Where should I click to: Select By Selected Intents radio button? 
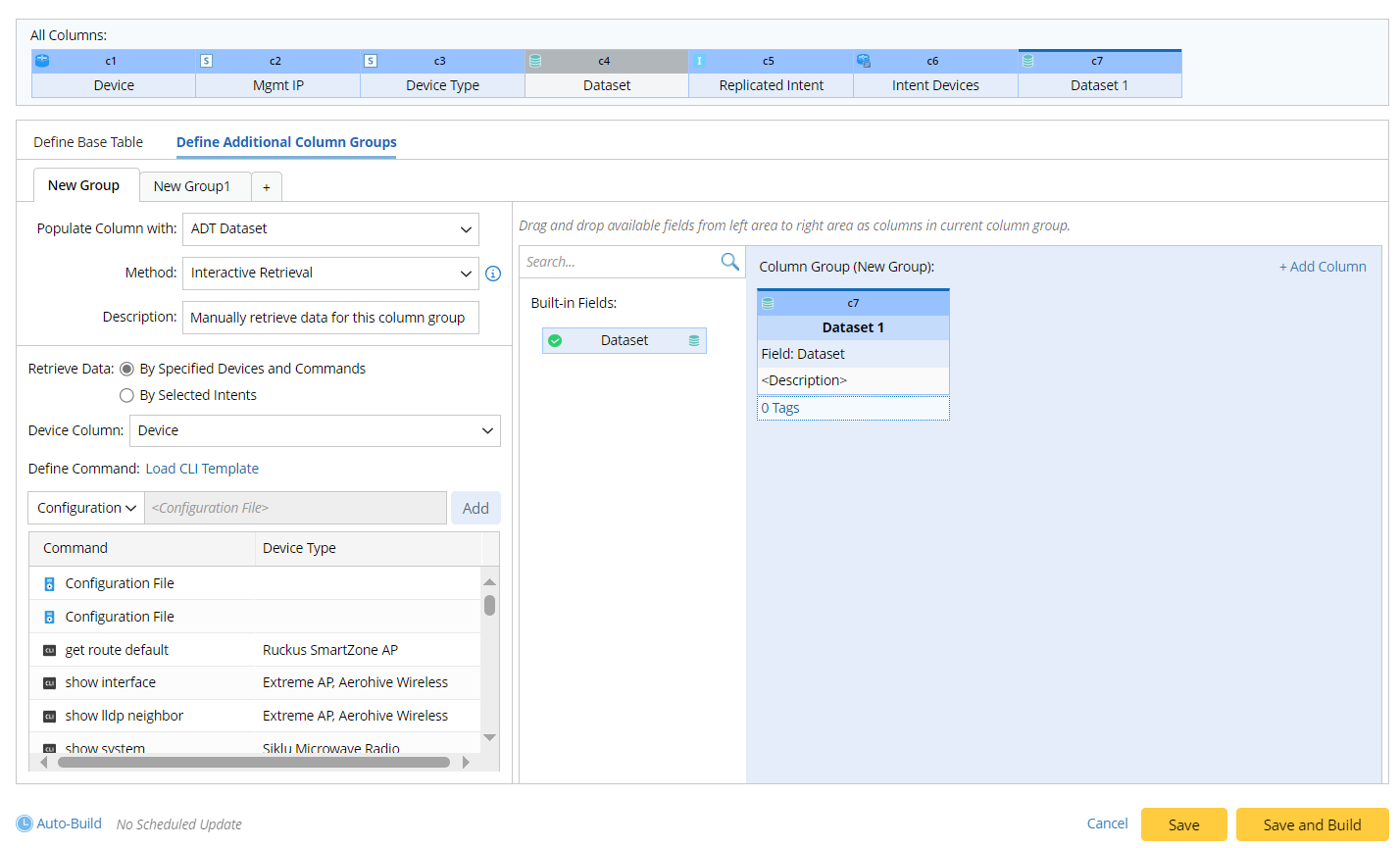coord(126,395)
